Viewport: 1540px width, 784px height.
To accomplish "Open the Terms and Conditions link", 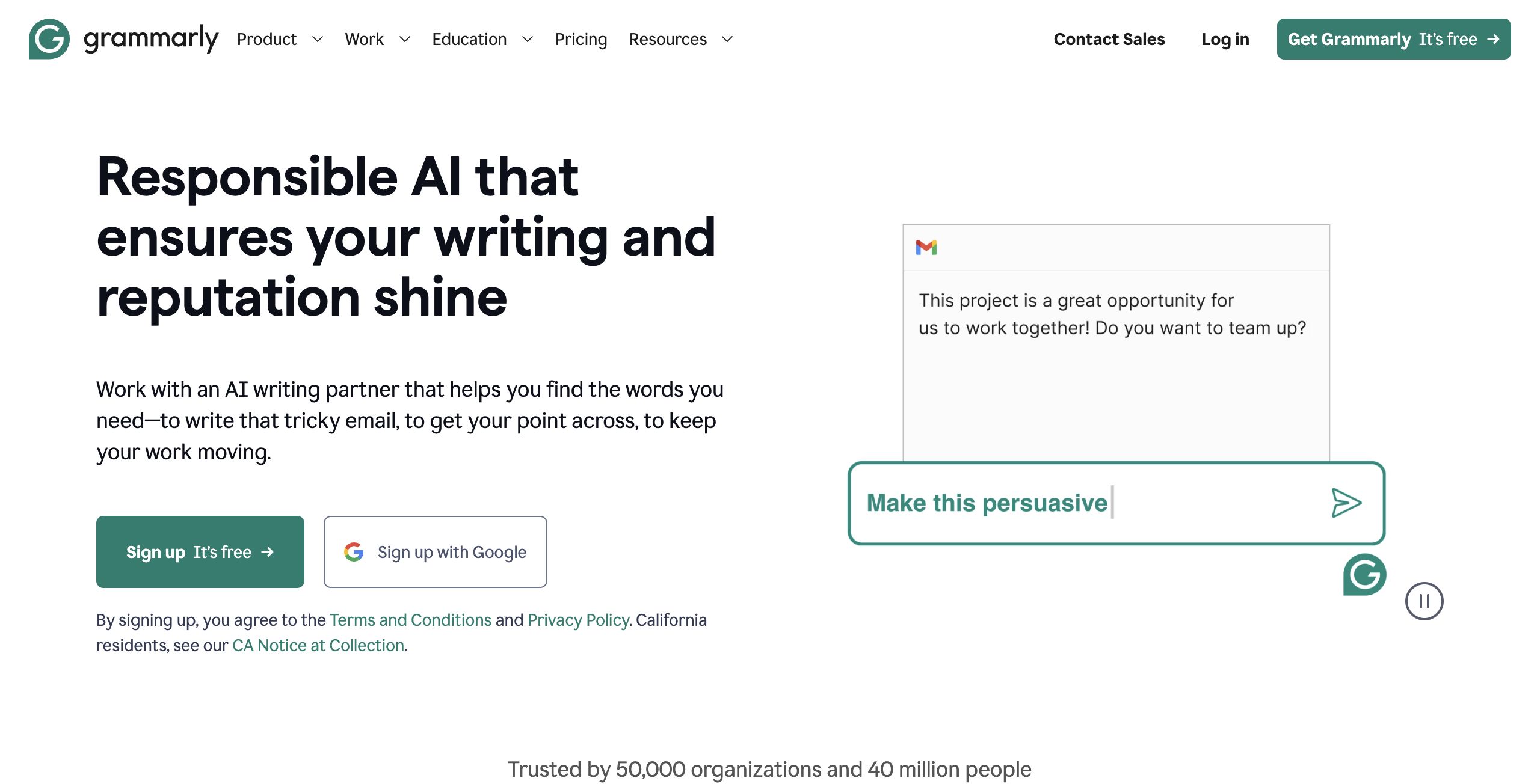I will pyautogui.click(x=410, y=620).
